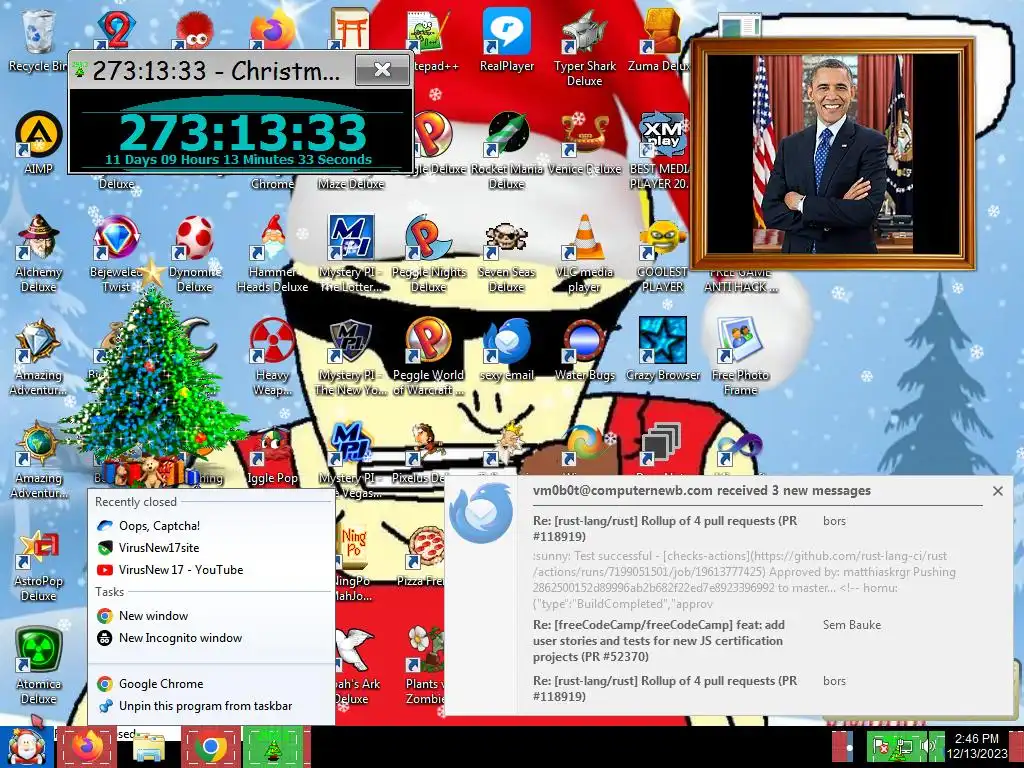Click the volume speaker tray icon
Screen dimensions: 1024x768
[927, 746]
